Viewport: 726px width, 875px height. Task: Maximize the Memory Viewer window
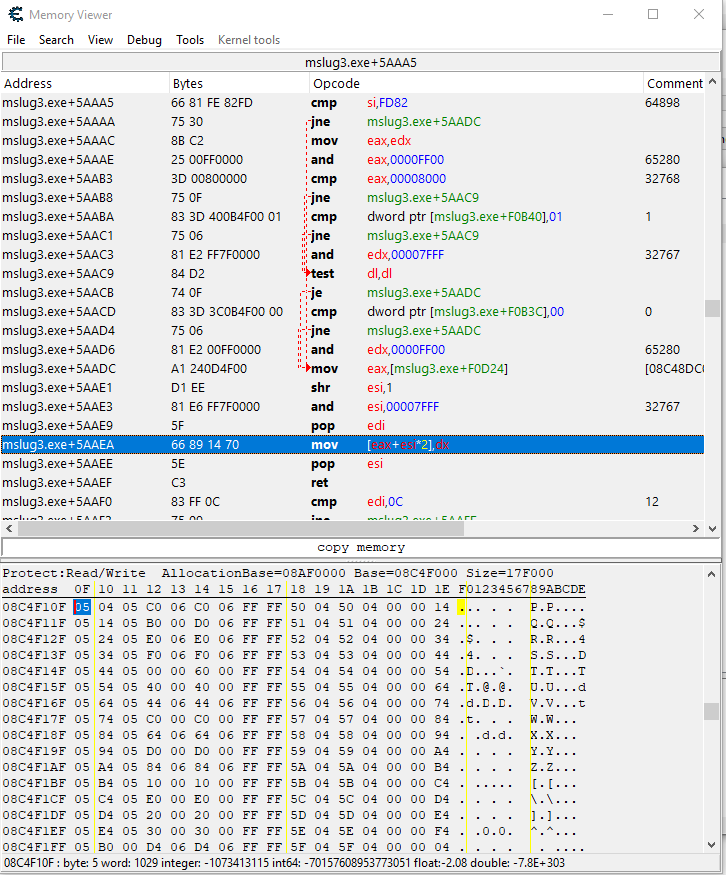coord(653,15)
